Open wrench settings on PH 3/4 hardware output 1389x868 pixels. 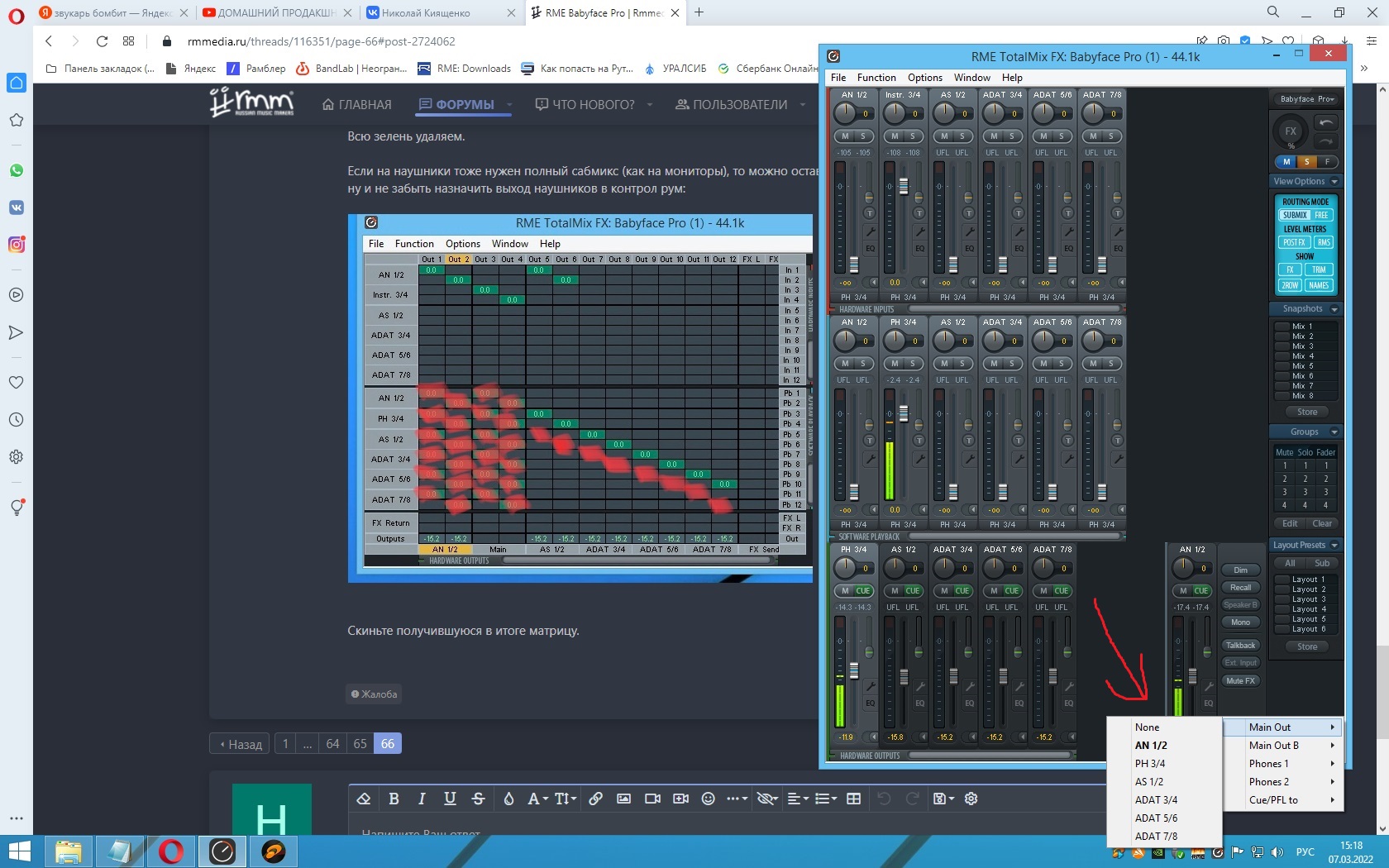point(870,686)
